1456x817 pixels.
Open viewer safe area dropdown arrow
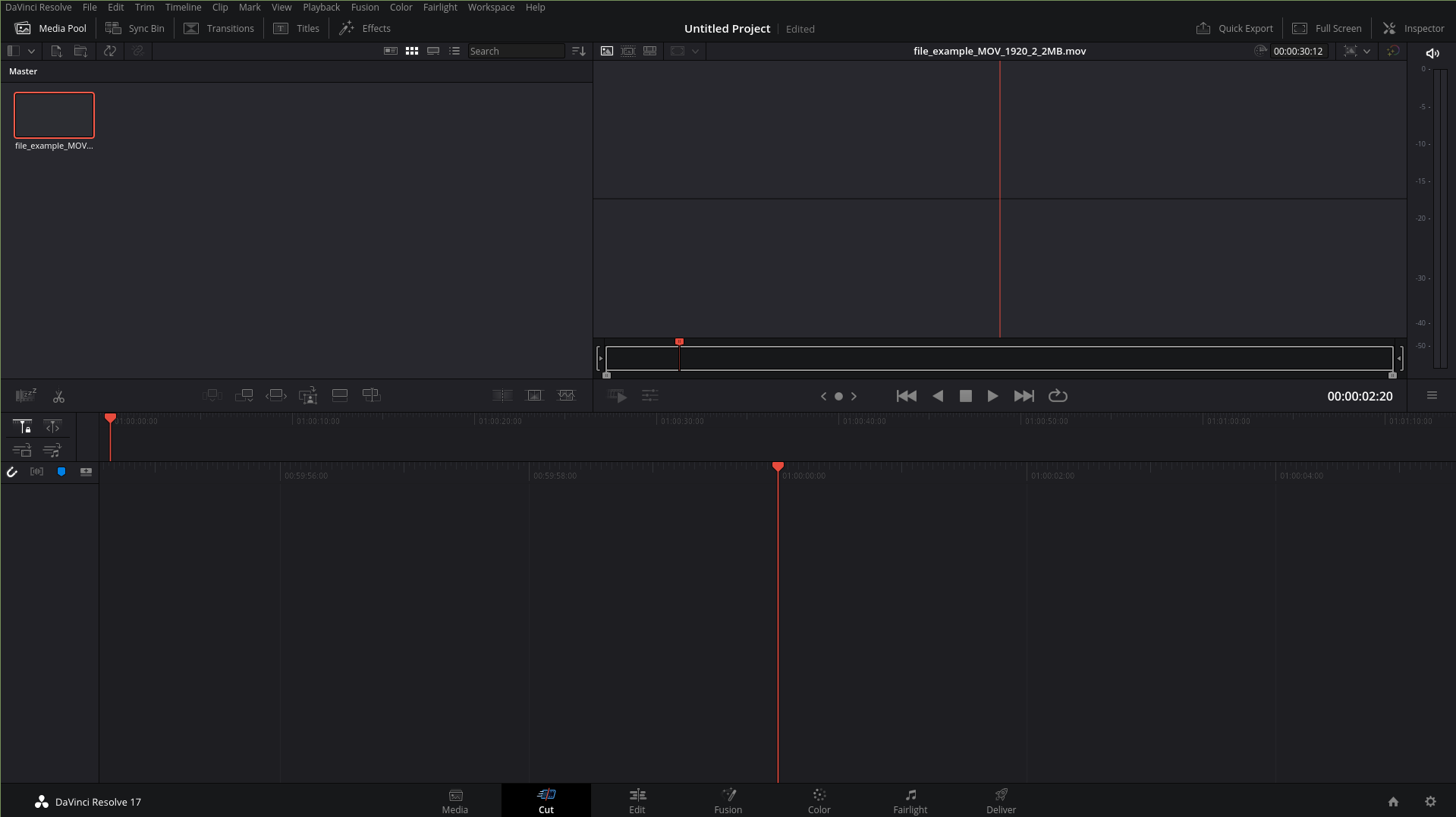(x=695, y=51)
